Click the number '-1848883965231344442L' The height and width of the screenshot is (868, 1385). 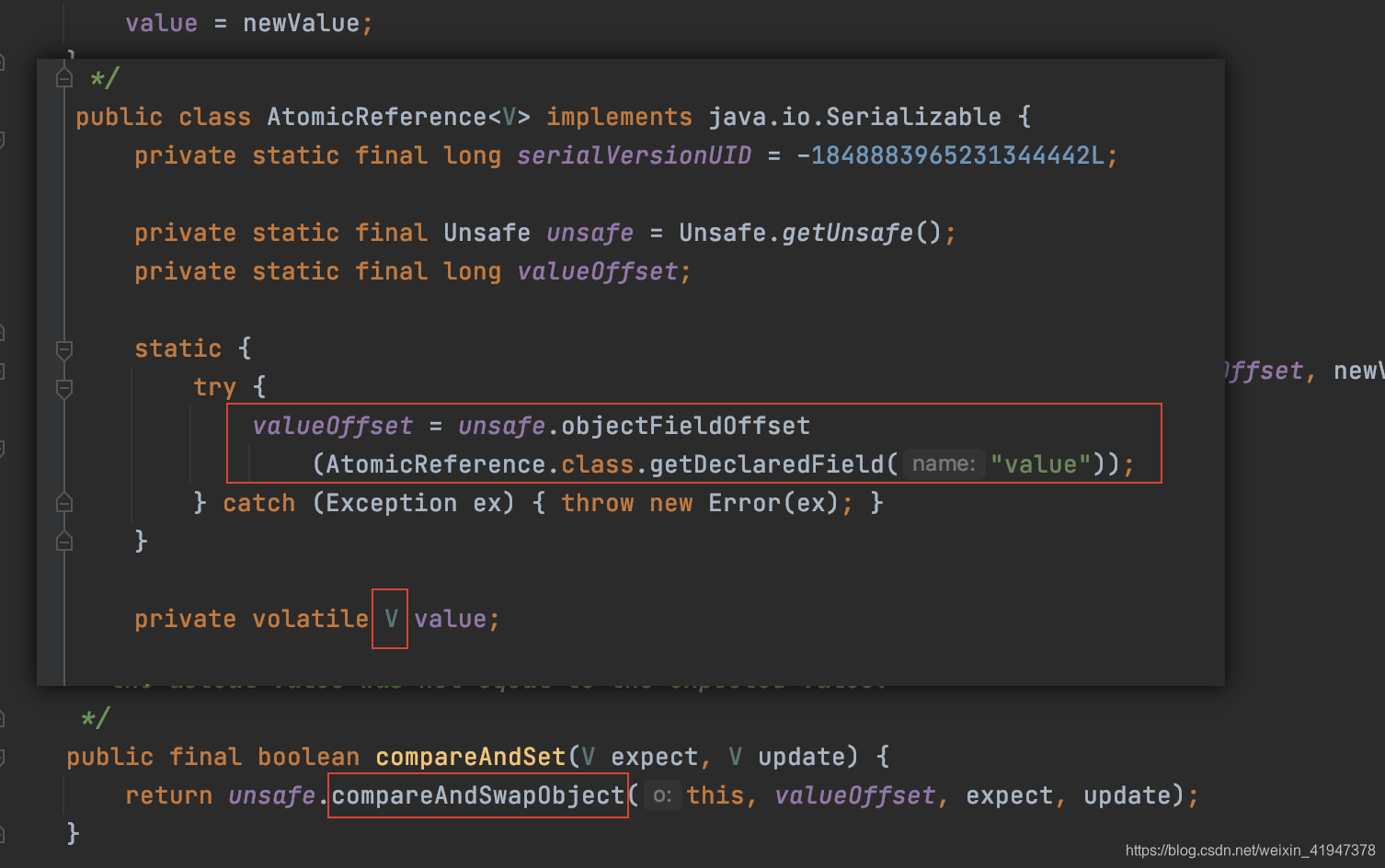tap(950, 155)
